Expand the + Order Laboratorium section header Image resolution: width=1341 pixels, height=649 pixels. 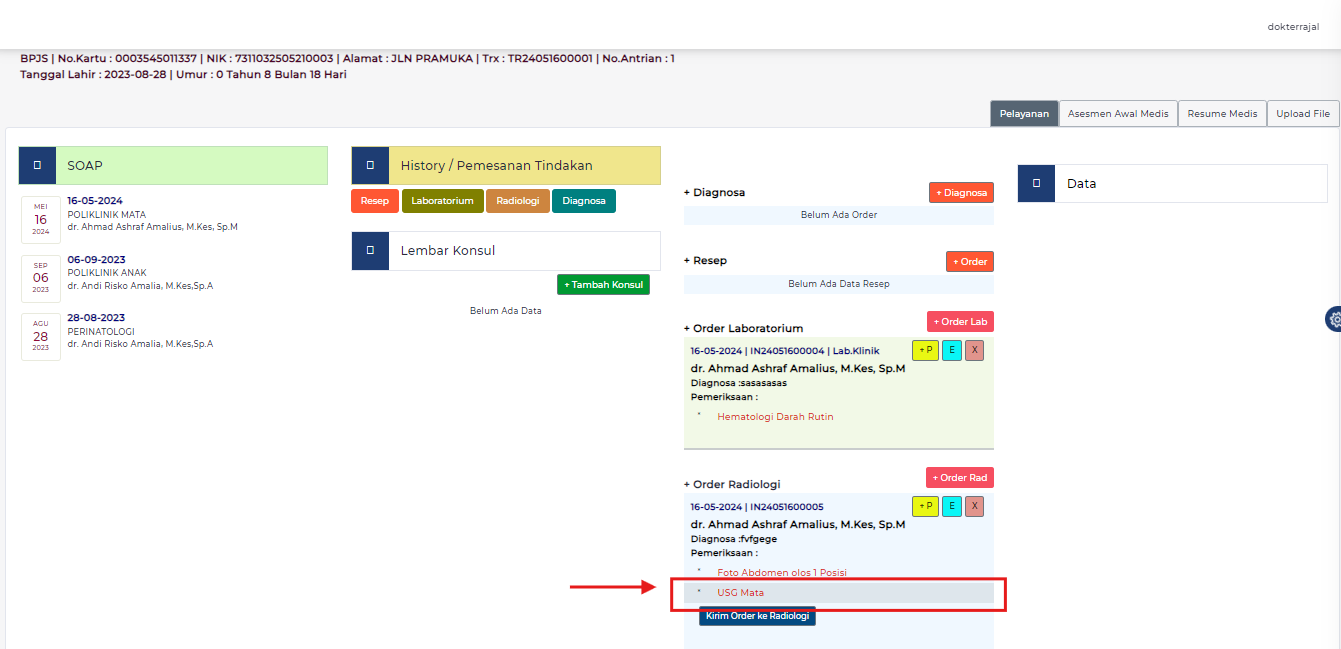[x=743, y=328]
